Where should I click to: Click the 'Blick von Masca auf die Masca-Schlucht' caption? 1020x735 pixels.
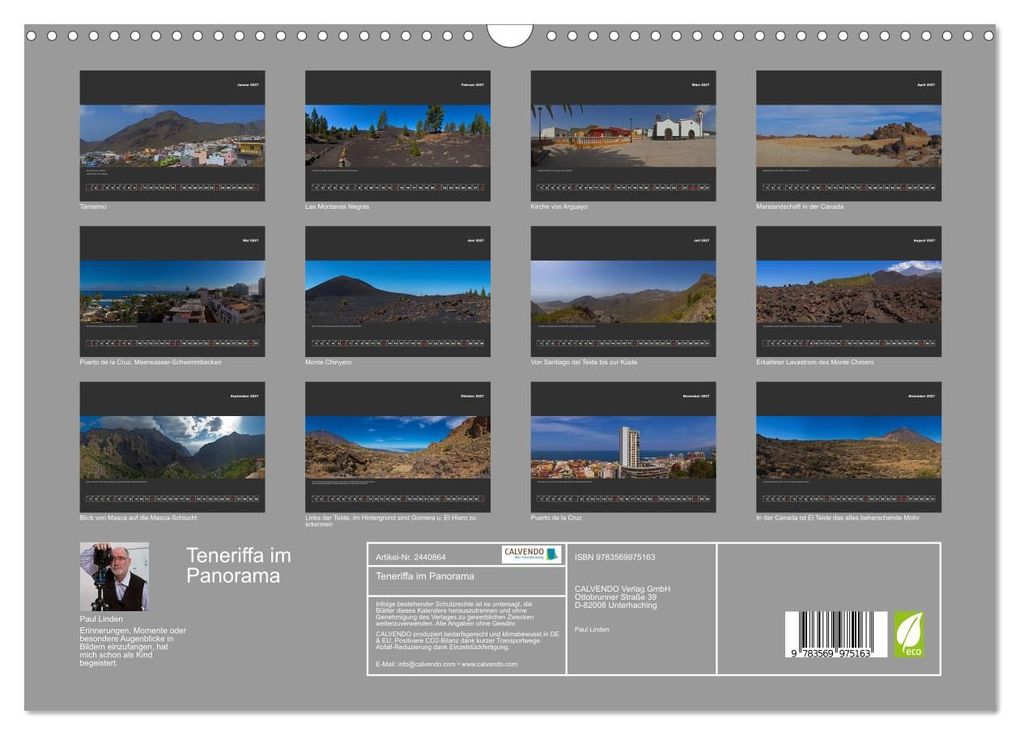pyautogui.click(x=139, y=518)
